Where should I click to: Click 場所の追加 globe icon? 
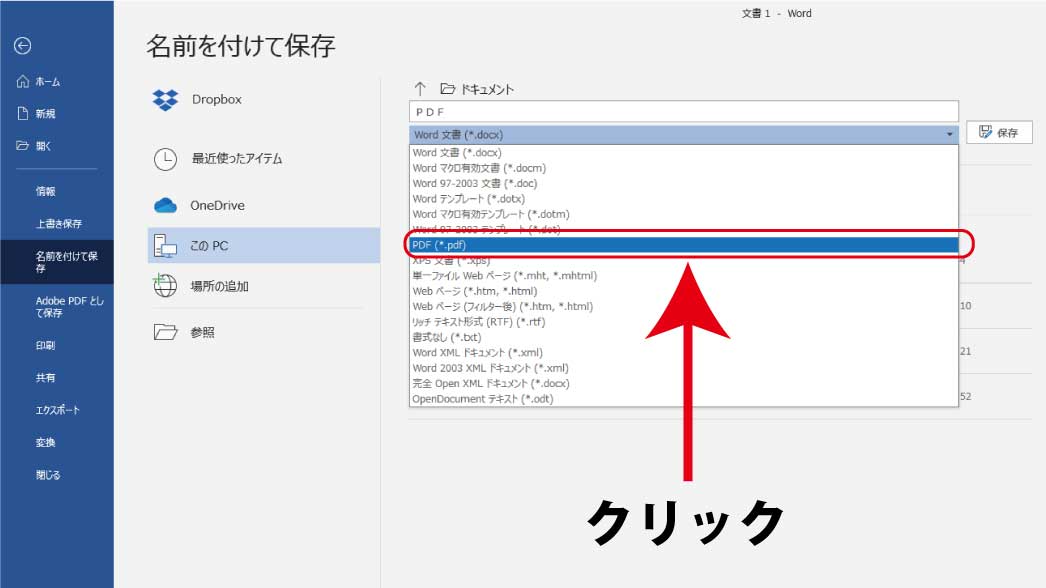(165, 286)
